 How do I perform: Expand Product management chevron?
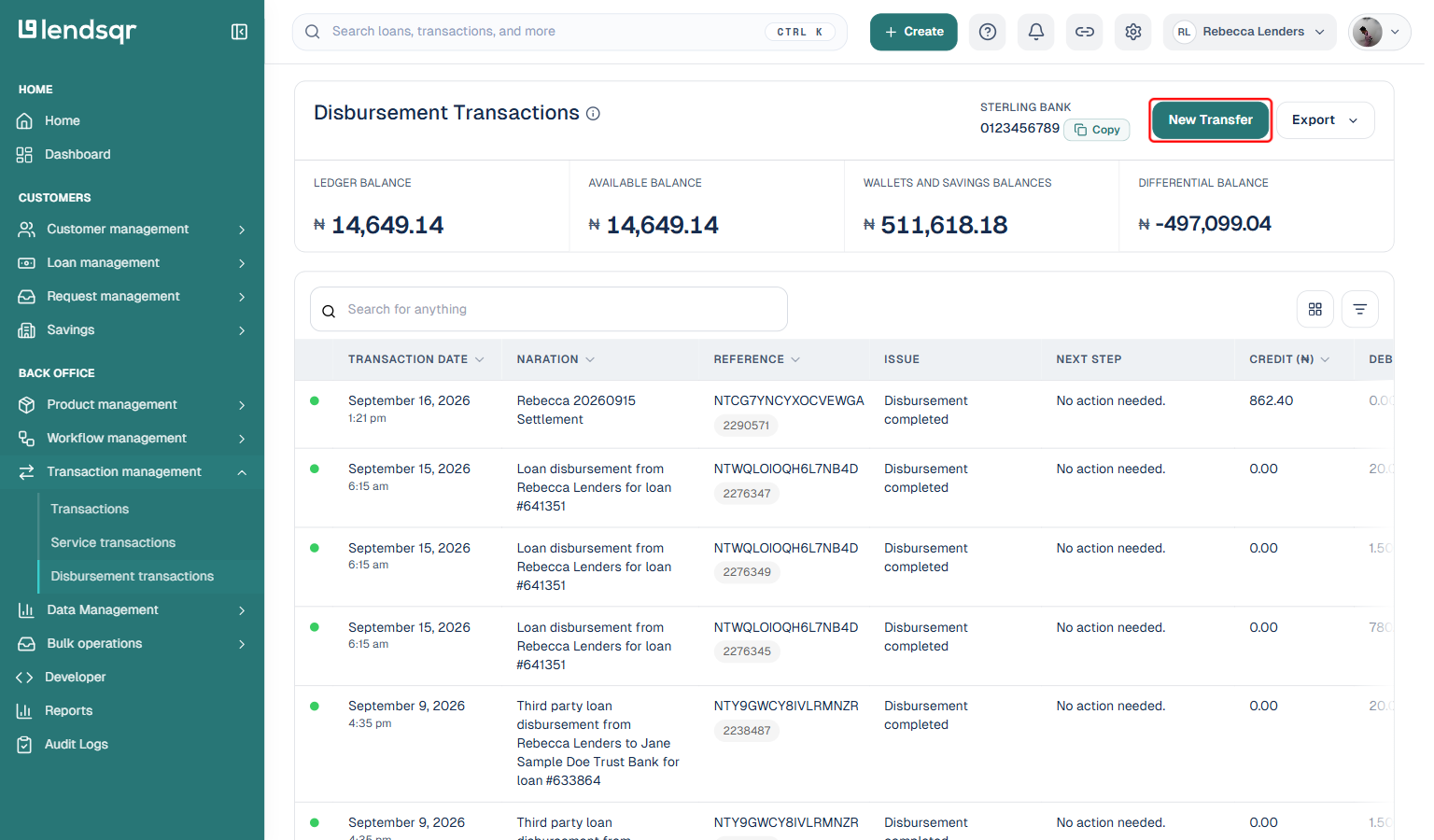point(242,405)
